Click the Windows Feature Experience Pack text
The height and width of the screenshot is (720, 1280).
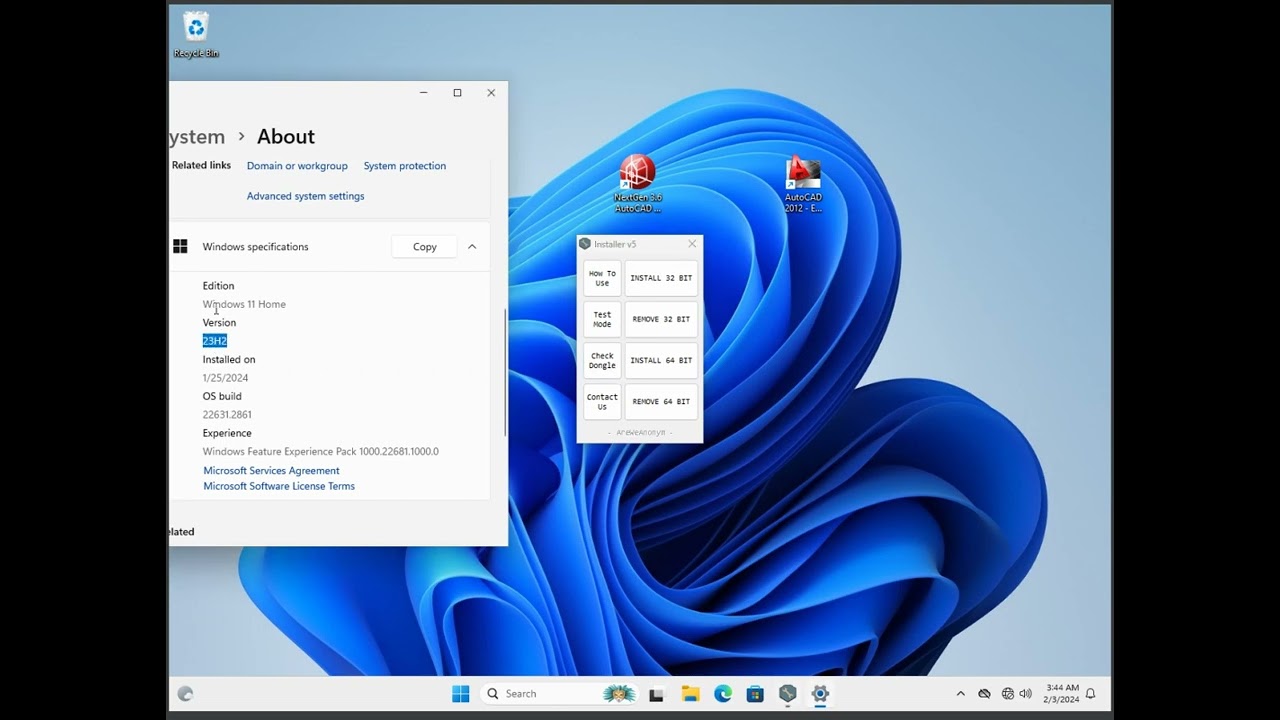(321, 452)
